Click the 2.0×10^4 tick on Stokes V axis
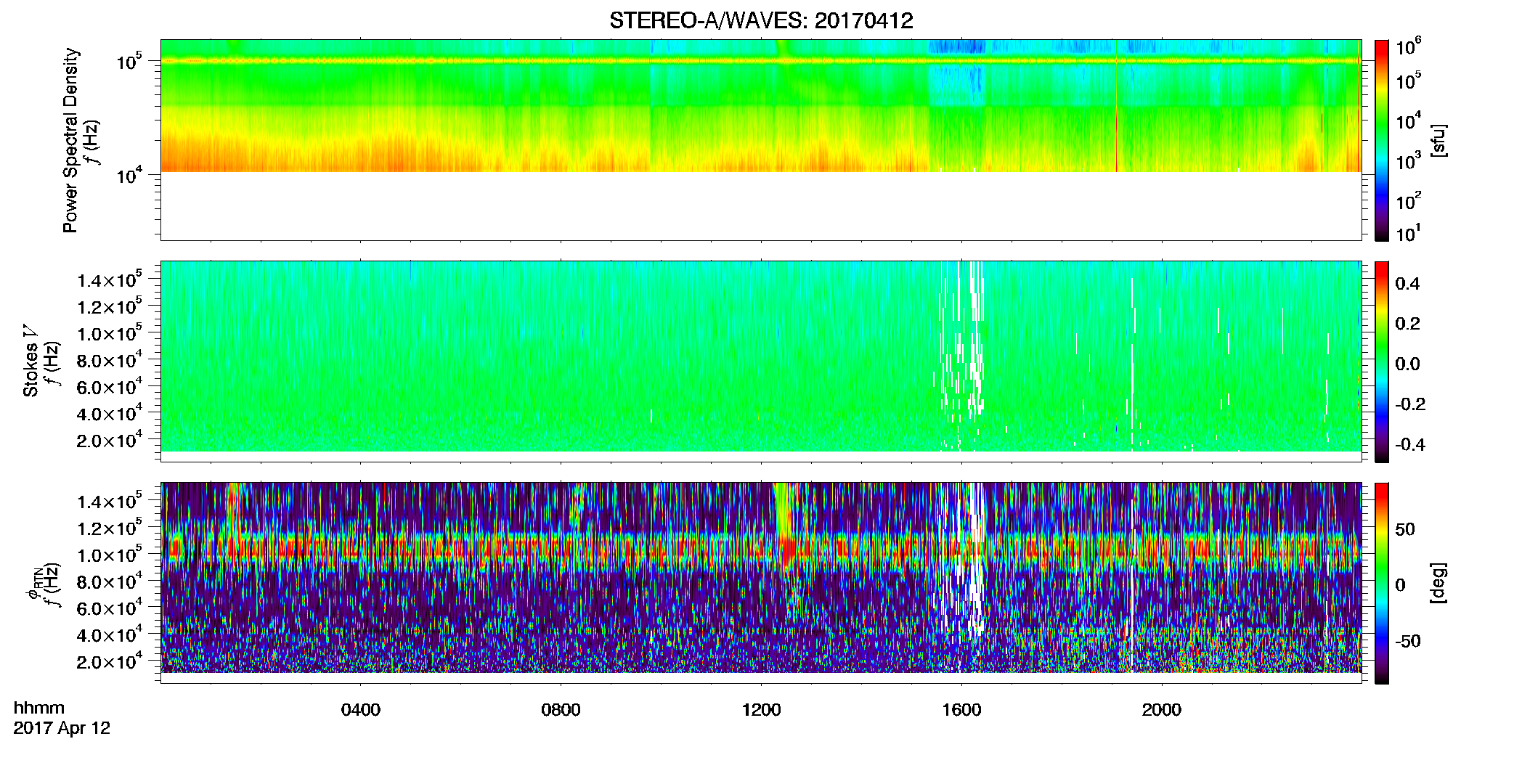 click(109, 439)
